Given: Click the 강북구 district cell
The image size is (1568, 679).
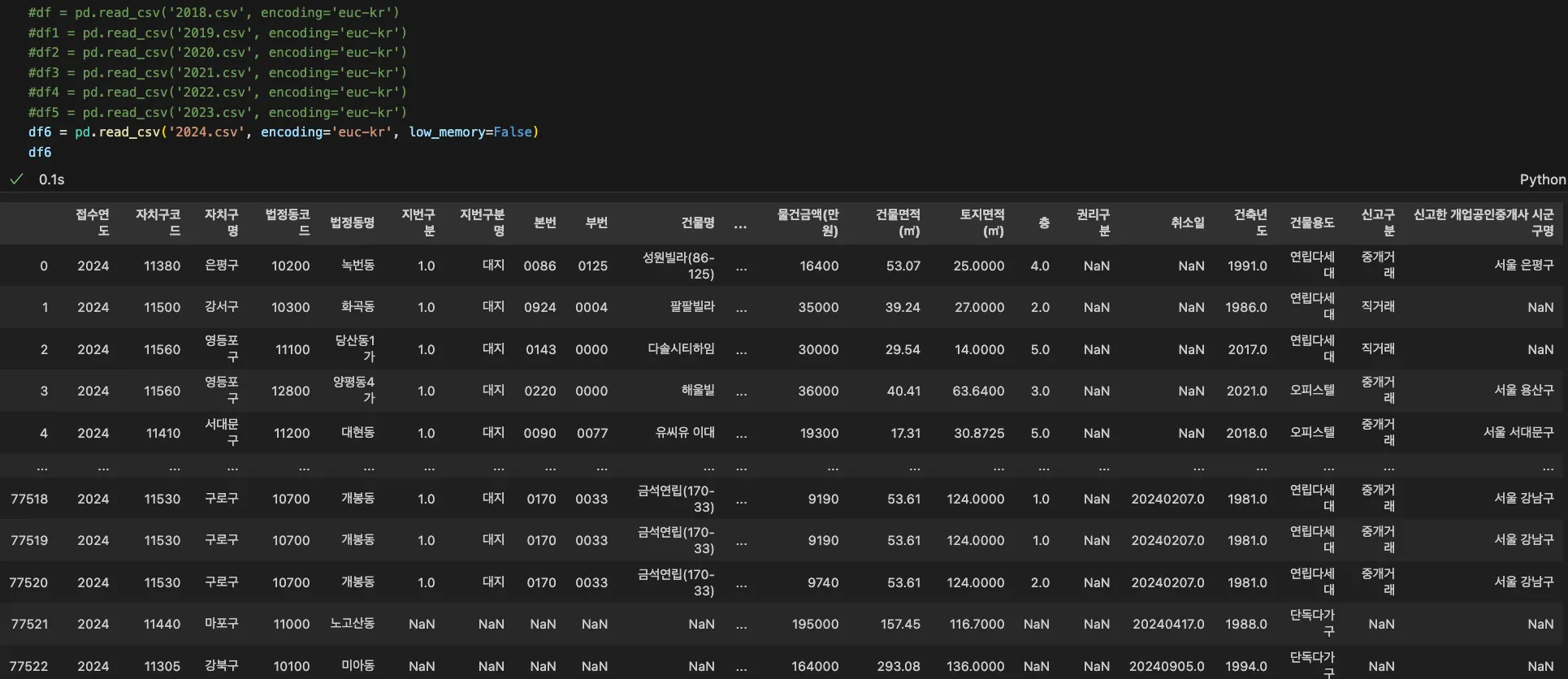Looking at the screenshot, I should click(x=221, y=665).
